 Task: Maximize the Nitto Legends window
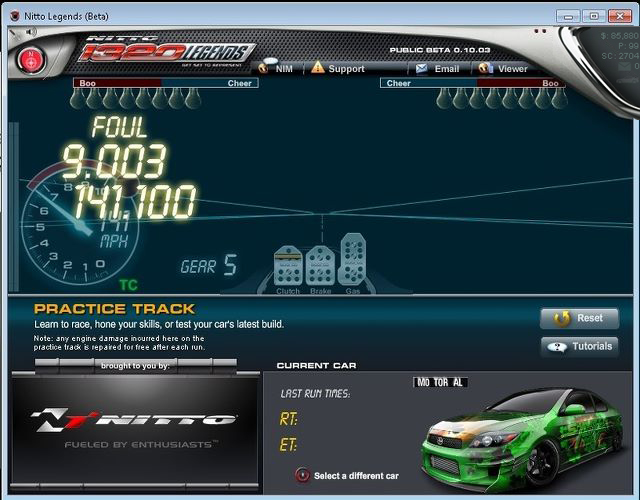594,16
